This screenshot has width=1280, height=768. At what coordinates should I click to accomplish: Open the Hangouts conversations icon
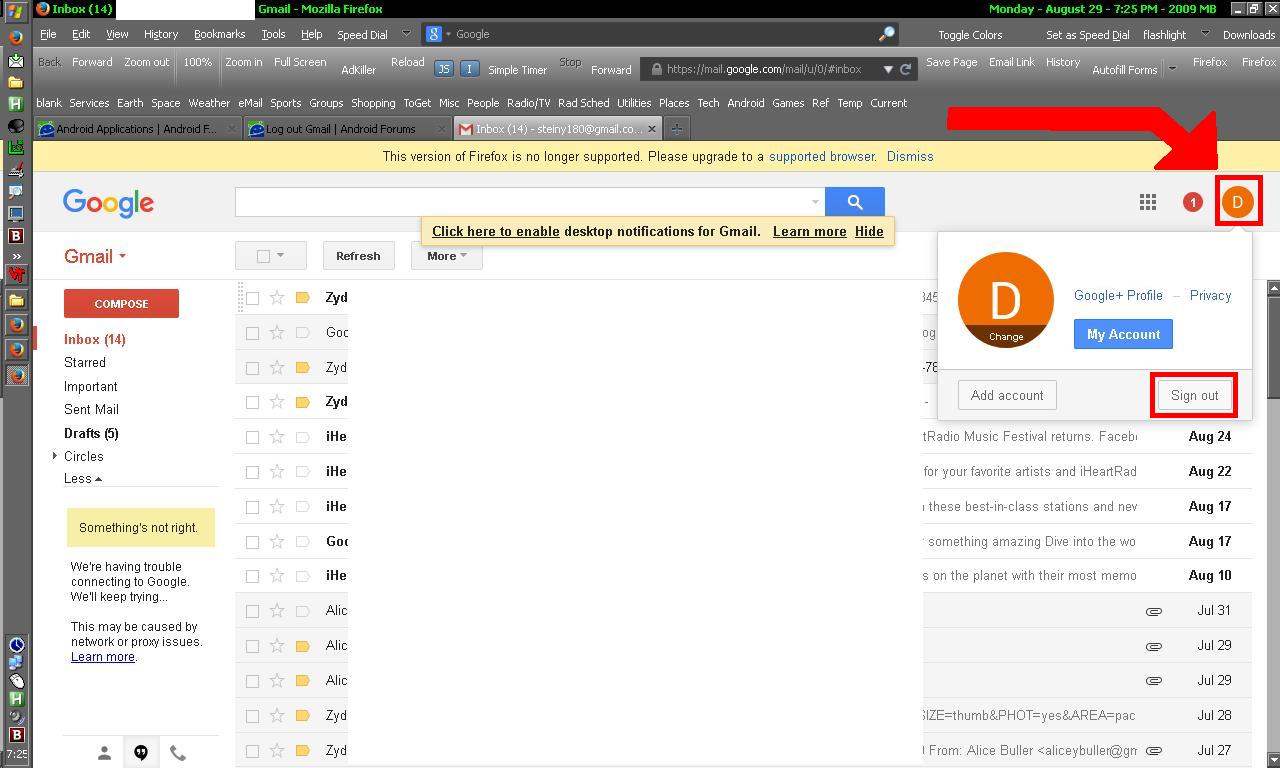(x=141, y=753)
